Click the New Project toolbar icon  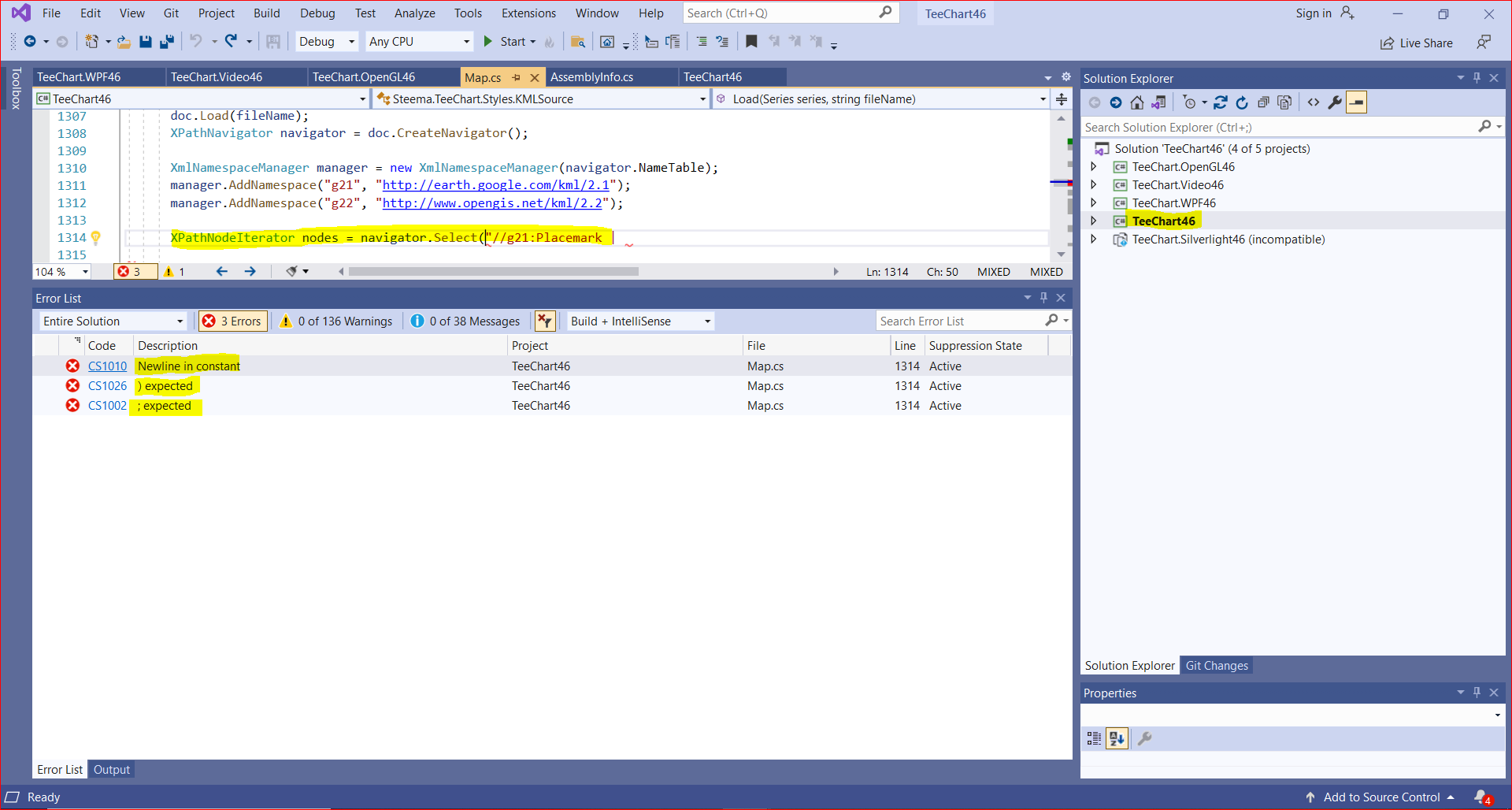(x=92, y=42)
